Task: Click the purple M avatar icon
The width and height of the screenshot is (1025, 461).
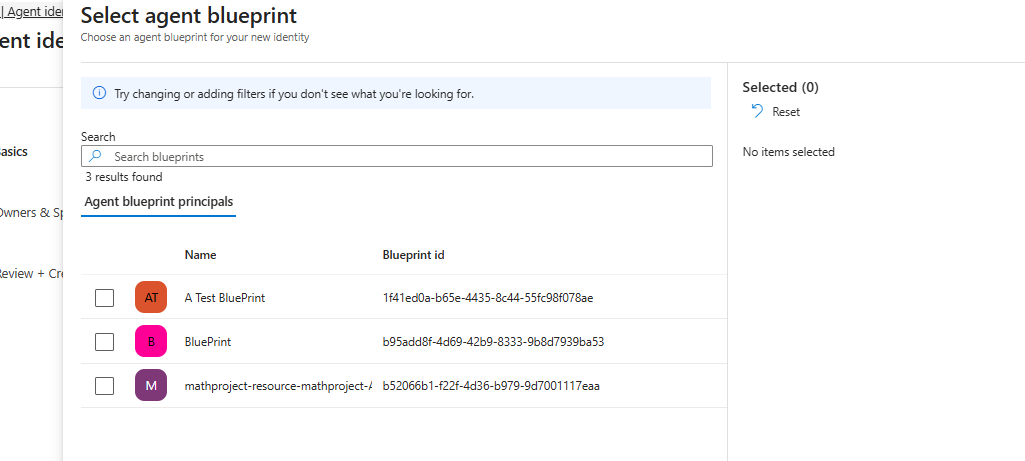Action: pos(151,386)
